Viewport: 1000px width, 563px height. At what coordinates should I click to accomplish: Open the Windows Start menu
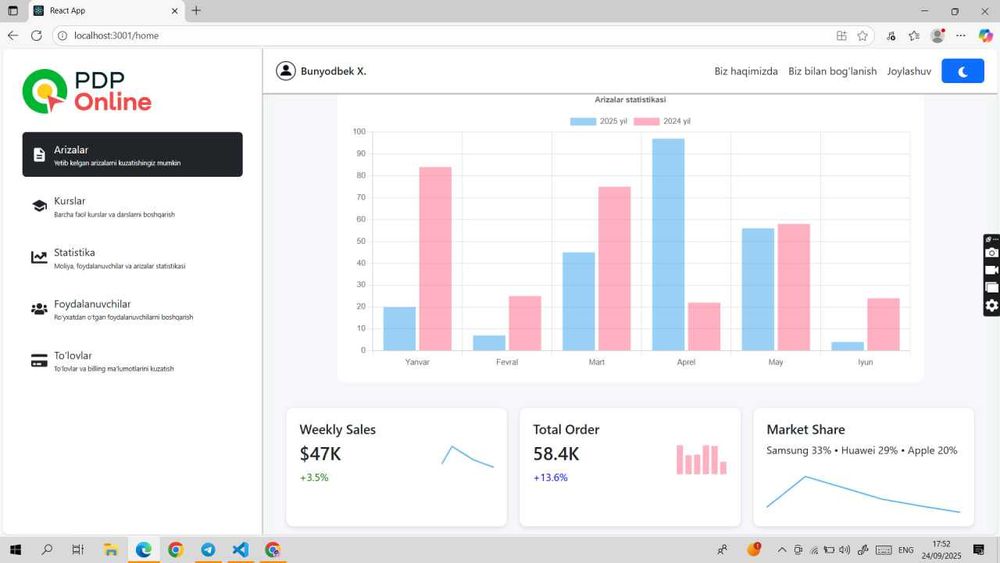tap(15, 550)
